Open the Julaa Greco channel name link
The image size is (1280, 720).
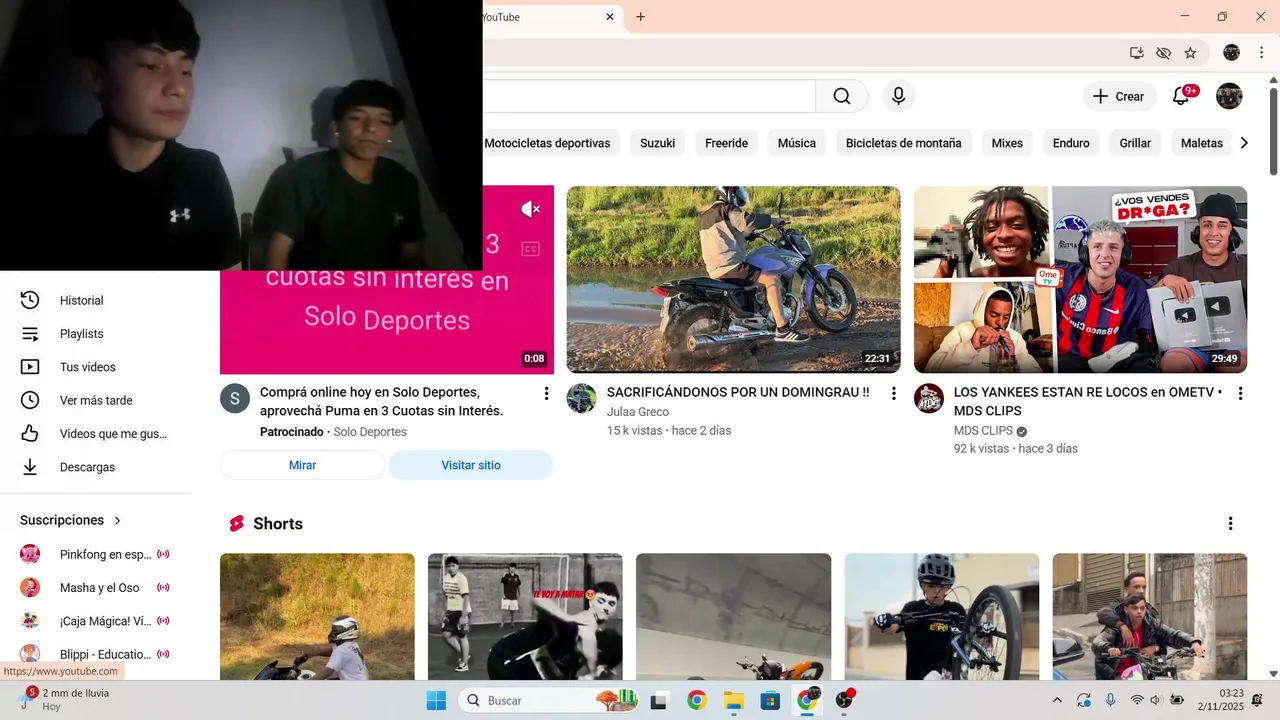[638, 412]
